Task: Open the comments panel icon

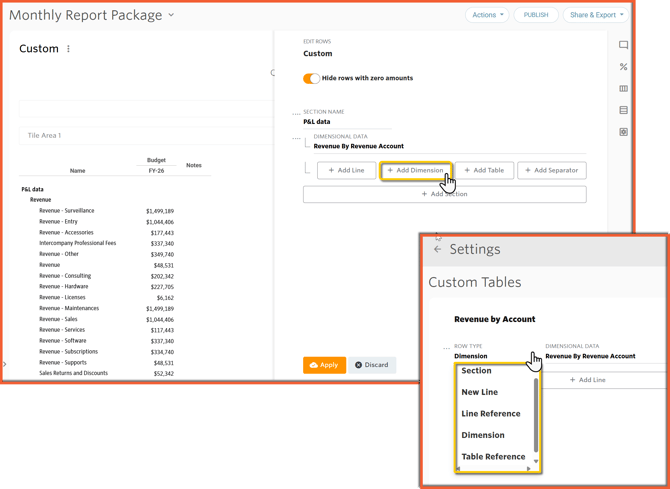Action: 623,45
